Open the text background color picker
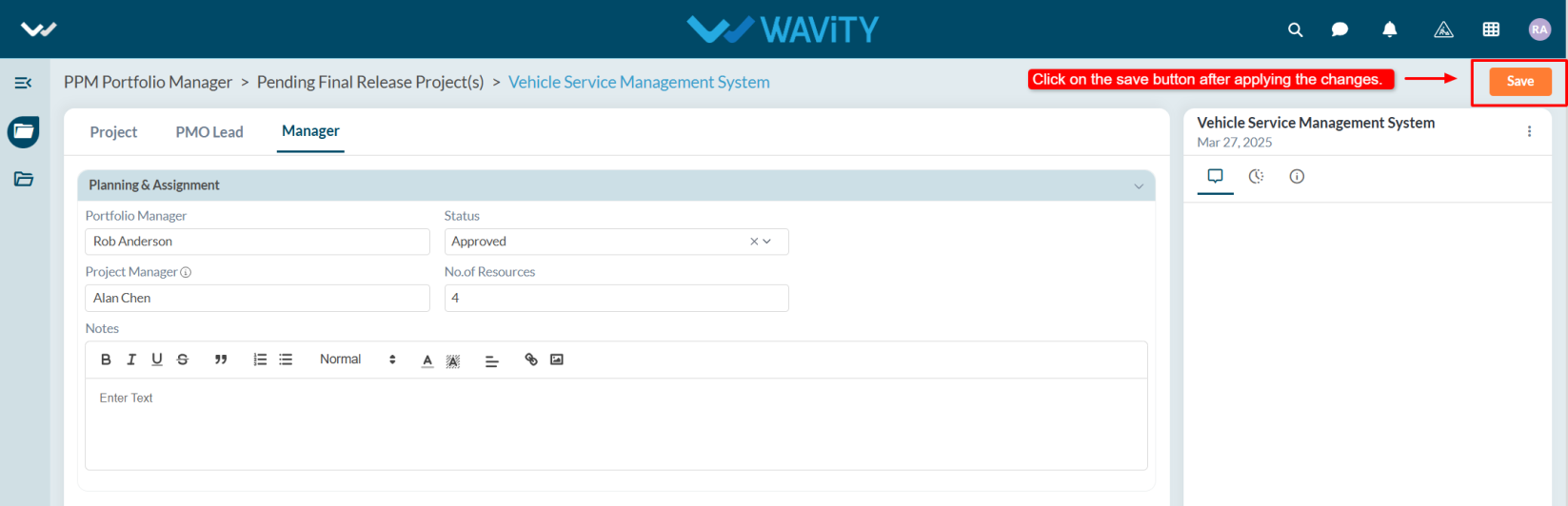 [453, 360]
